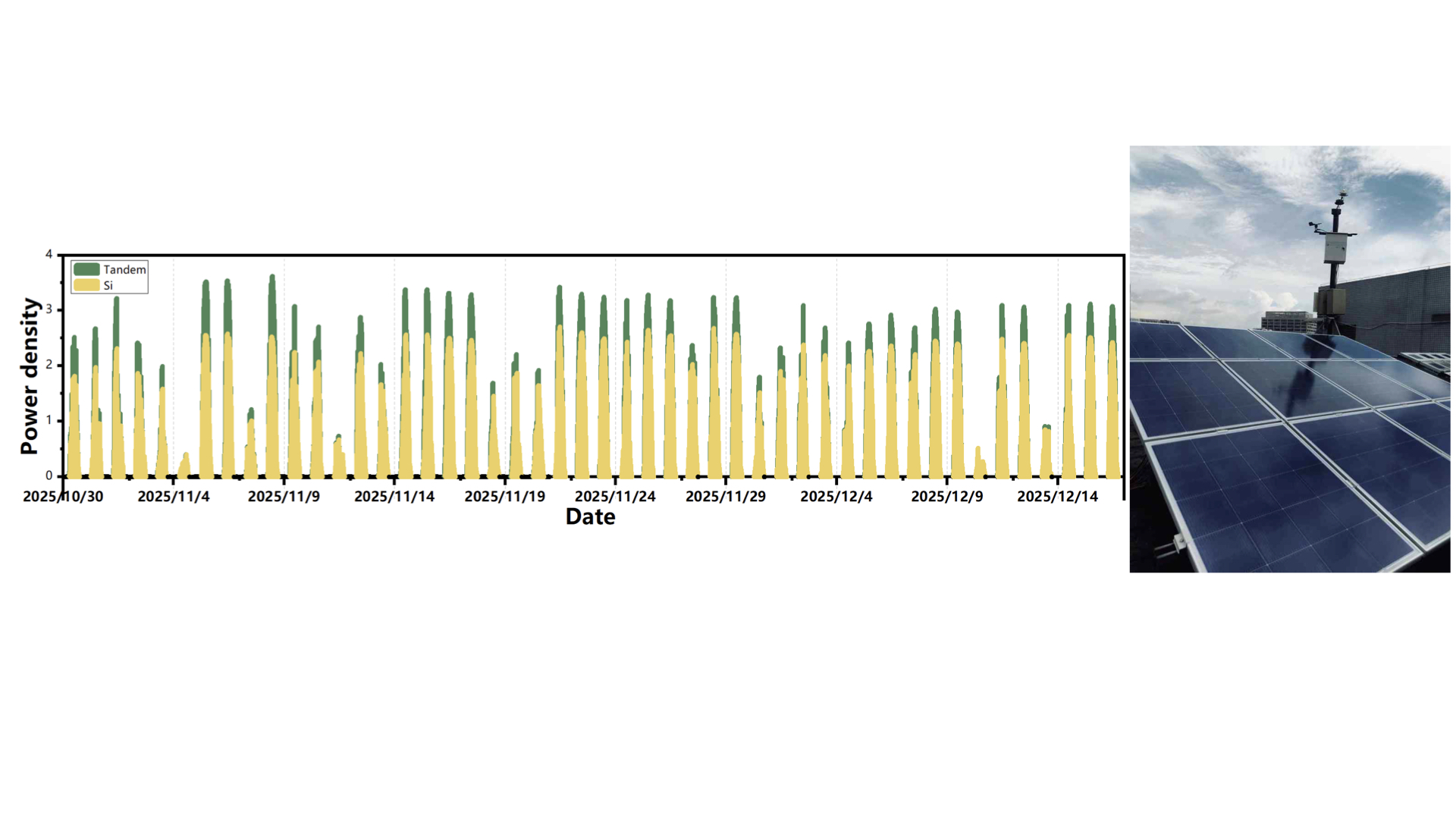
Task: Click the 2025/11/24 date label
Action: pyautogui.click(x=615, y=497)
